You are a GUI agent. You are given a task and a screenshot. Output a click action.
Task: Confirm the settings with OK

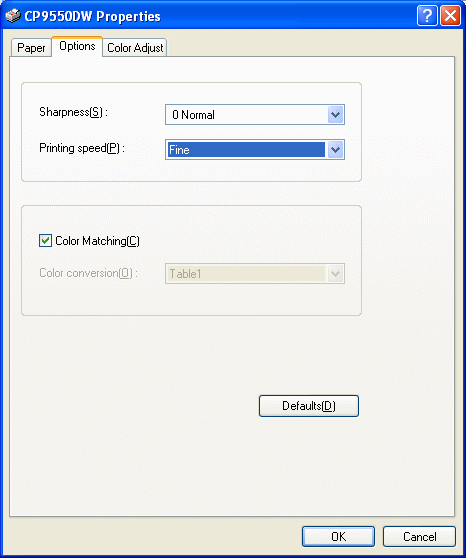click(x=338, y=536)
